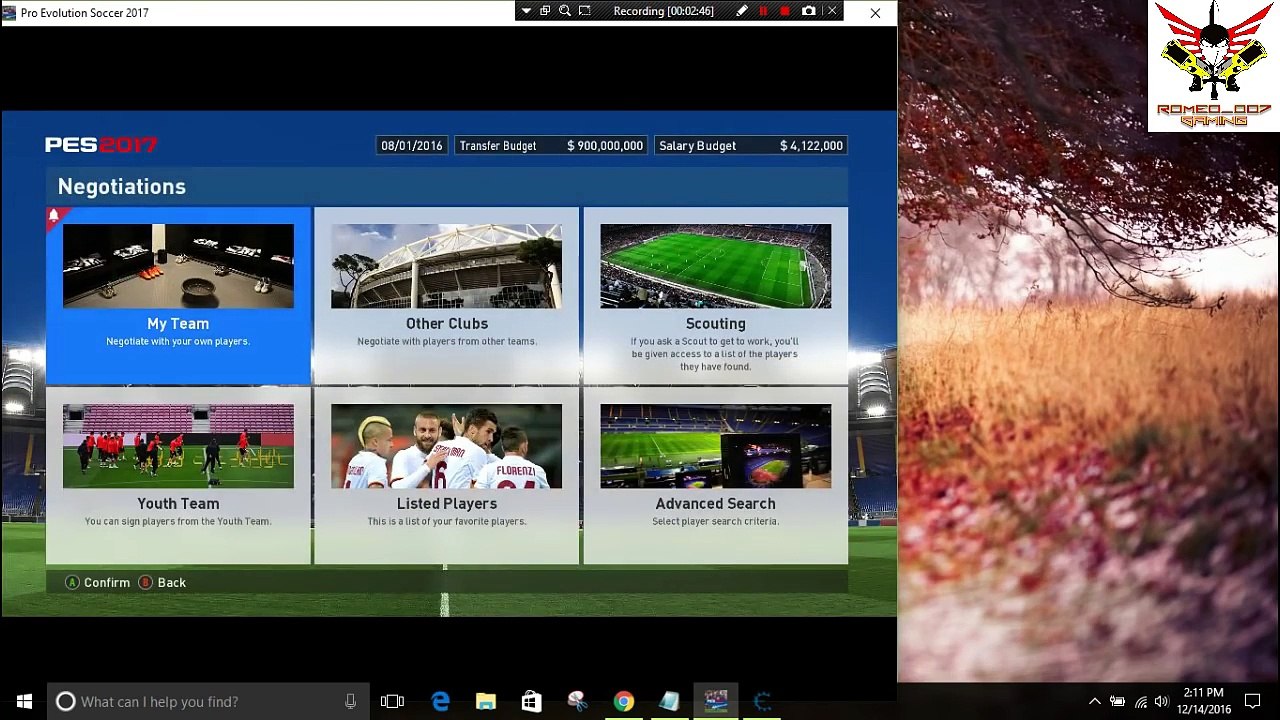Image resolution: width=1280 pixels, height=720 pixels.
Task: Open the Action Center notifications icon
Action: click(1253, 702)
